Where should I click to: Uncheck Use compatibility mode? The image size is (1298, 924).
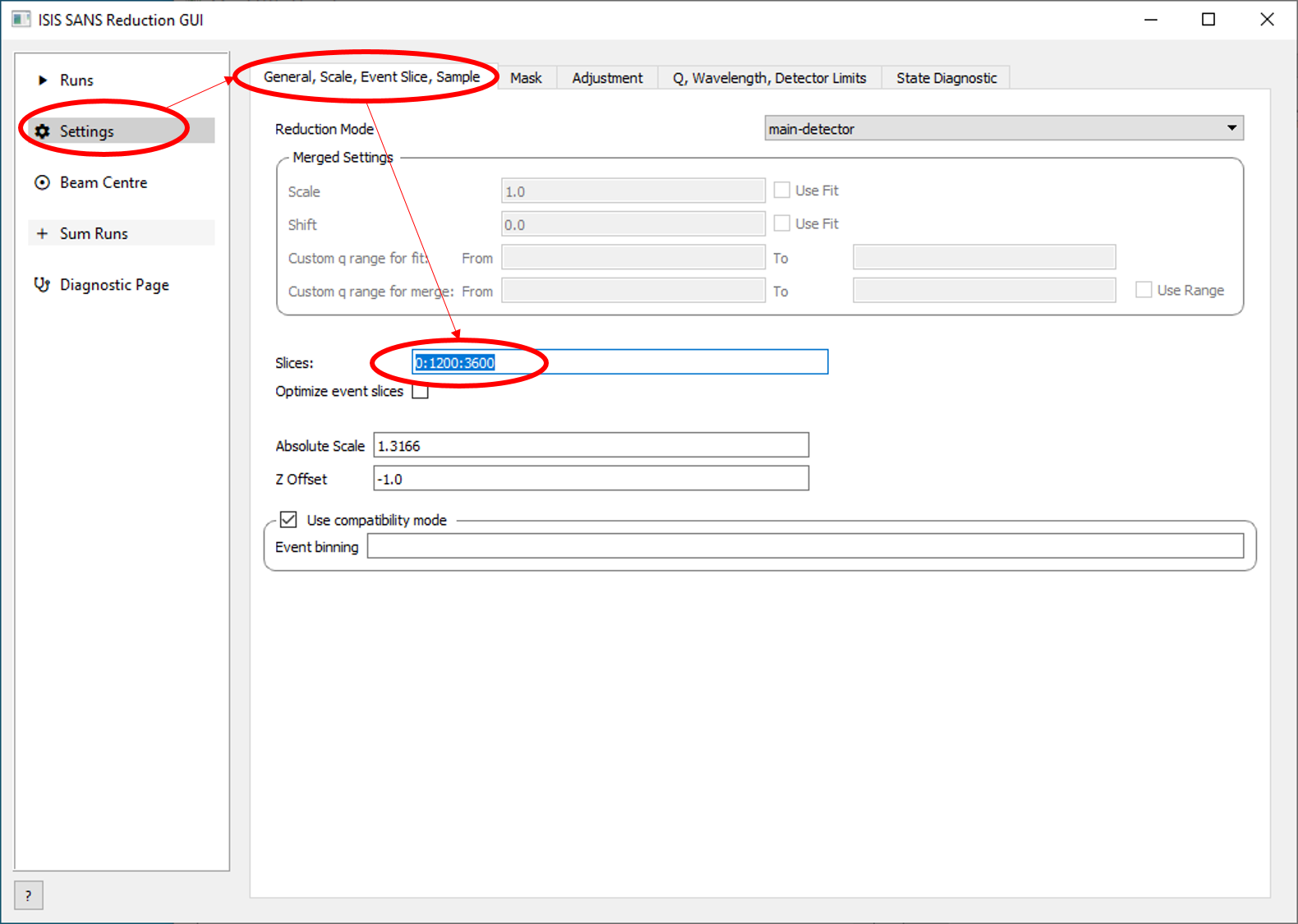[x=288, y=520]
